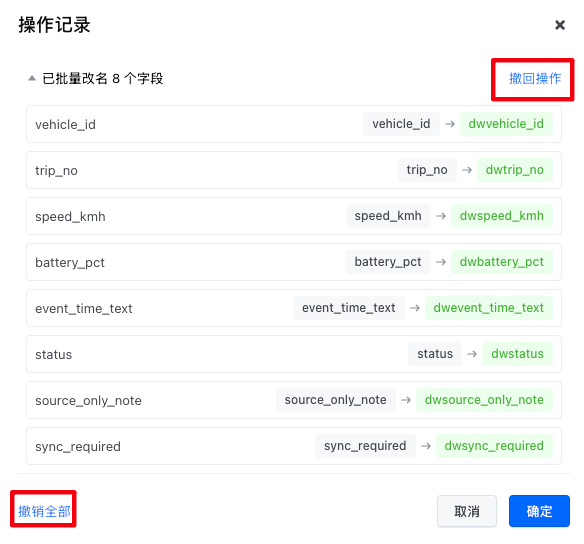Click the arrow icon in the sync_required row
The image size is (584, 544).
point(426,446)
